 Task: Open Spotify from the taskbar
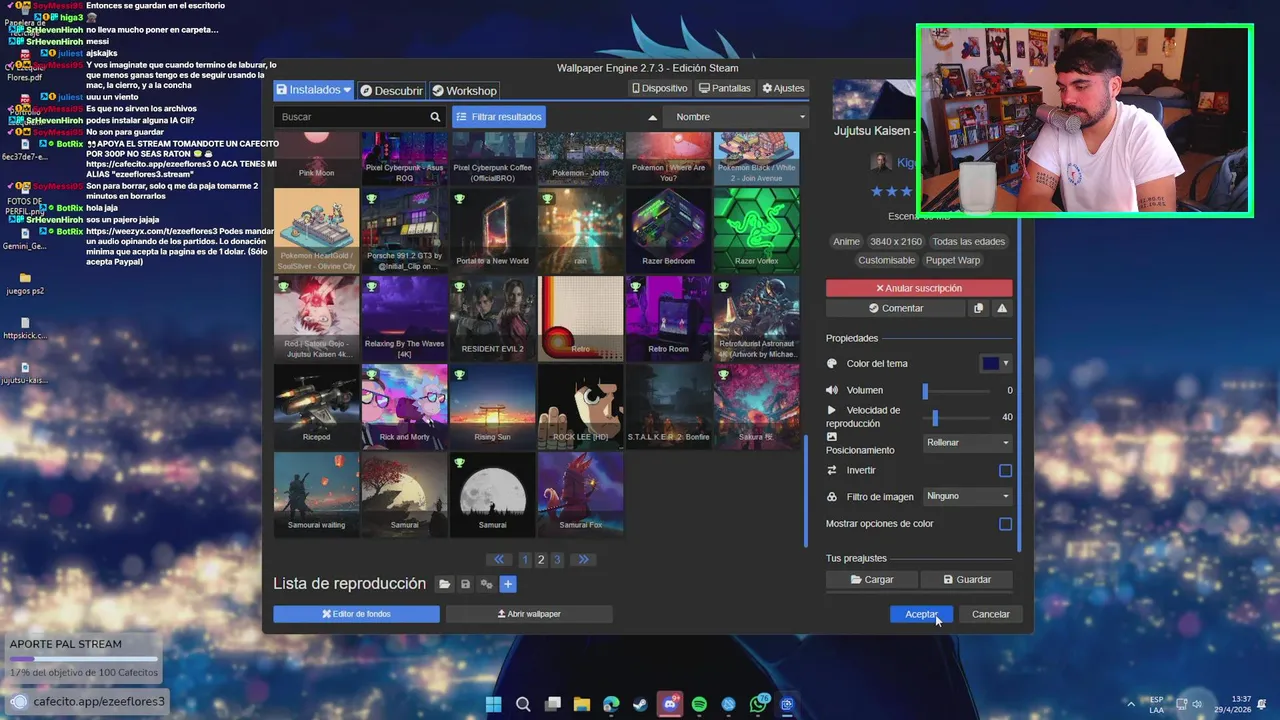tap(699, 704)
